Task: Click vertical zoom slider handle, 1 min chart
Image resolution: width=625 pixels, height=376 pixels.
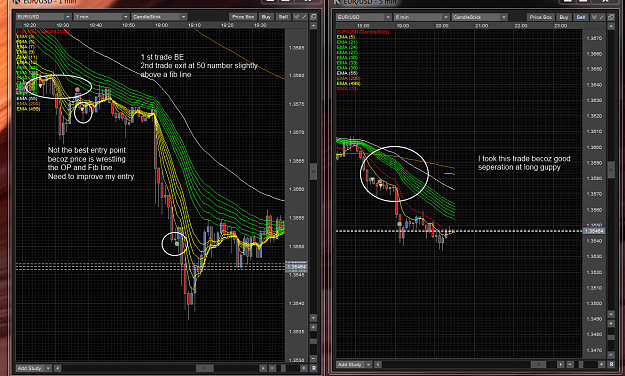Action: point(314,341)
